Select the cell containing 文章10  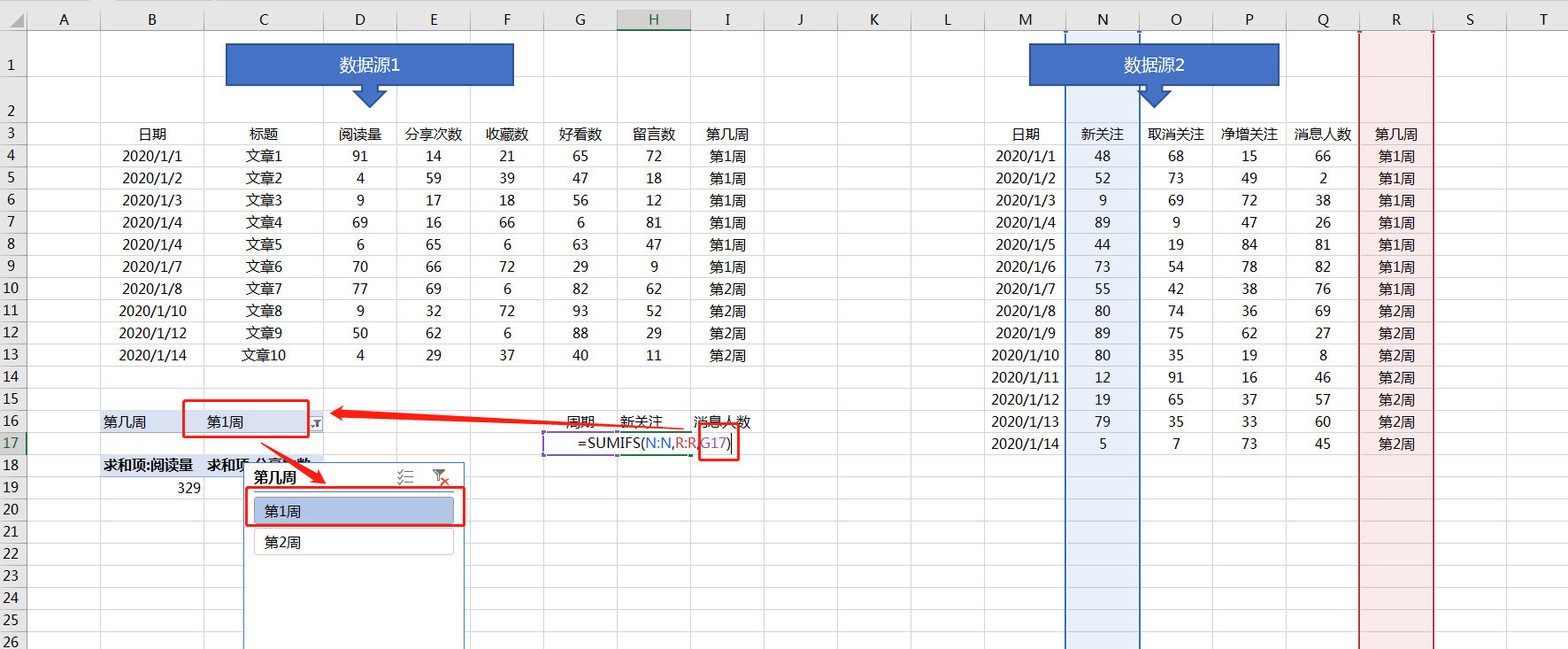point(264,355)
